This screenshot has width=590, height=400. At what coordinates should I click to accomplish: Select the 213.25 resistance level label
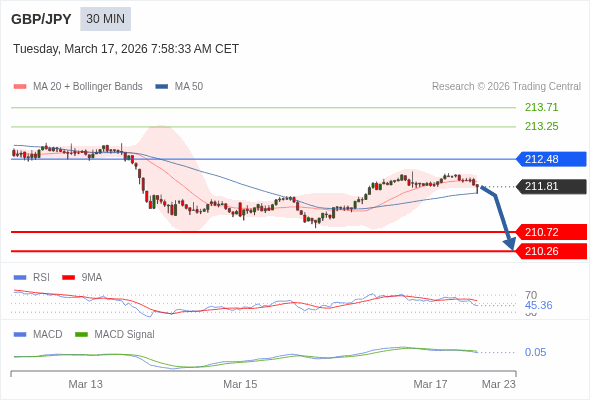[x=541, y=126]
